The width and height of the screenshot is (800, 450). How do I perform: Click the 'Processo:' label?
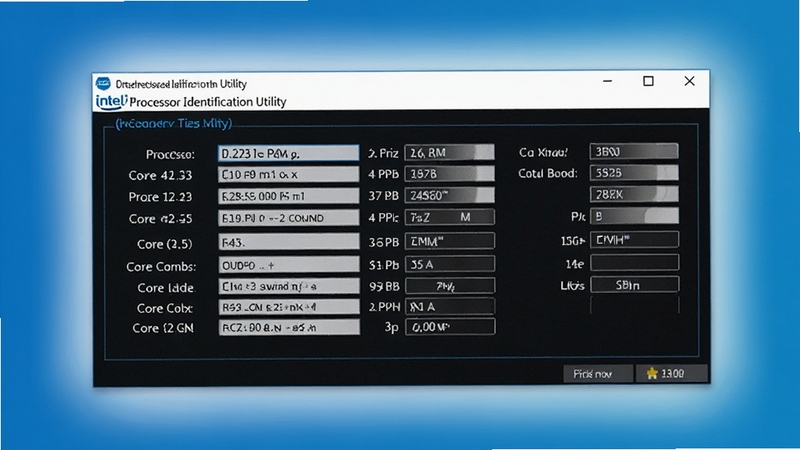(170, 154)
